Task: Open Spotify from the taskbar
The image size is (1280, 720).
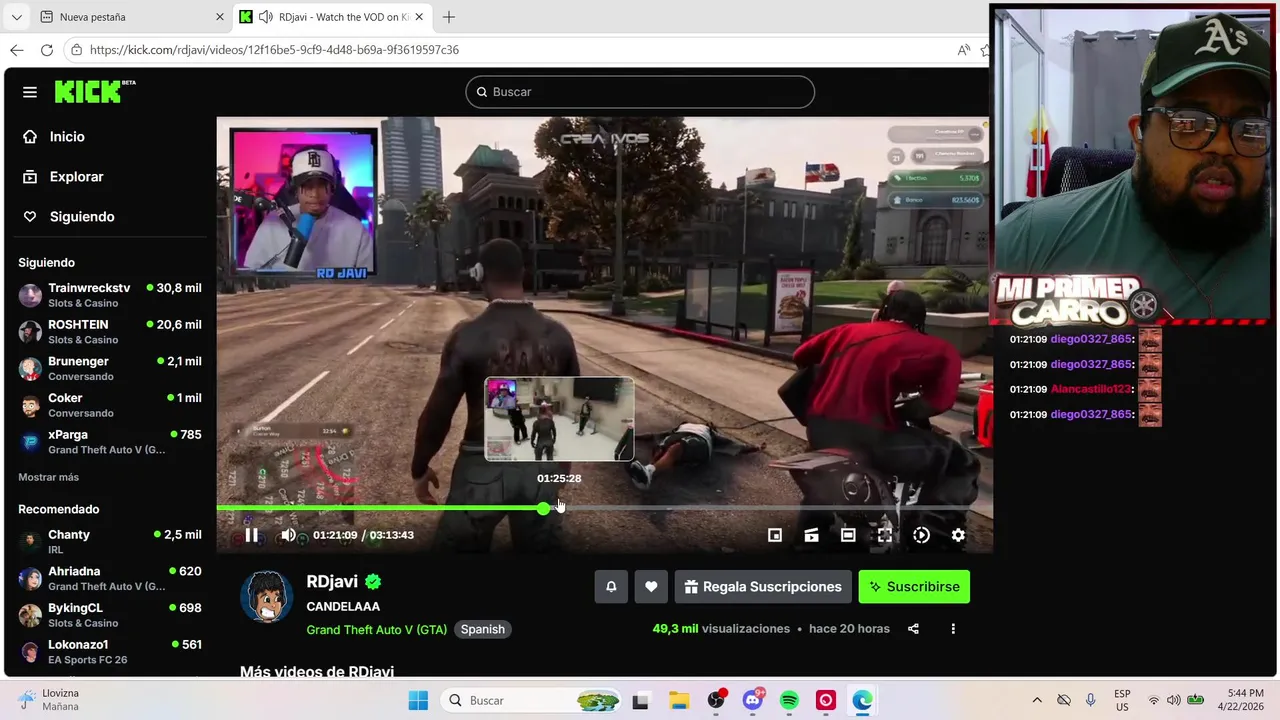Action: tap(789, 701)
